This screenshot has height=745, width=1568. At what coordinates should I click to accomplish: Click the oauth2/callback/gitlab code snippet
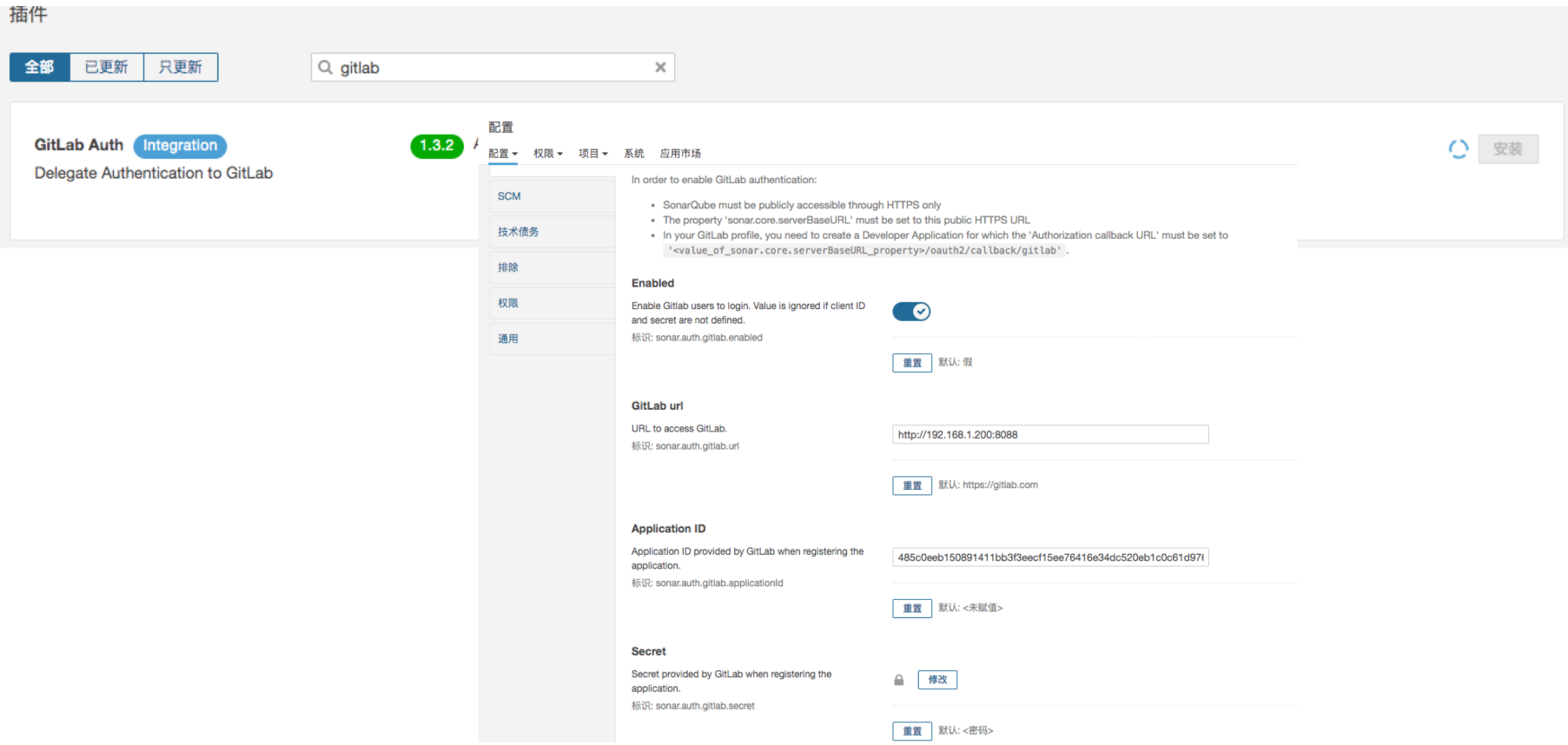click(866, 250)
